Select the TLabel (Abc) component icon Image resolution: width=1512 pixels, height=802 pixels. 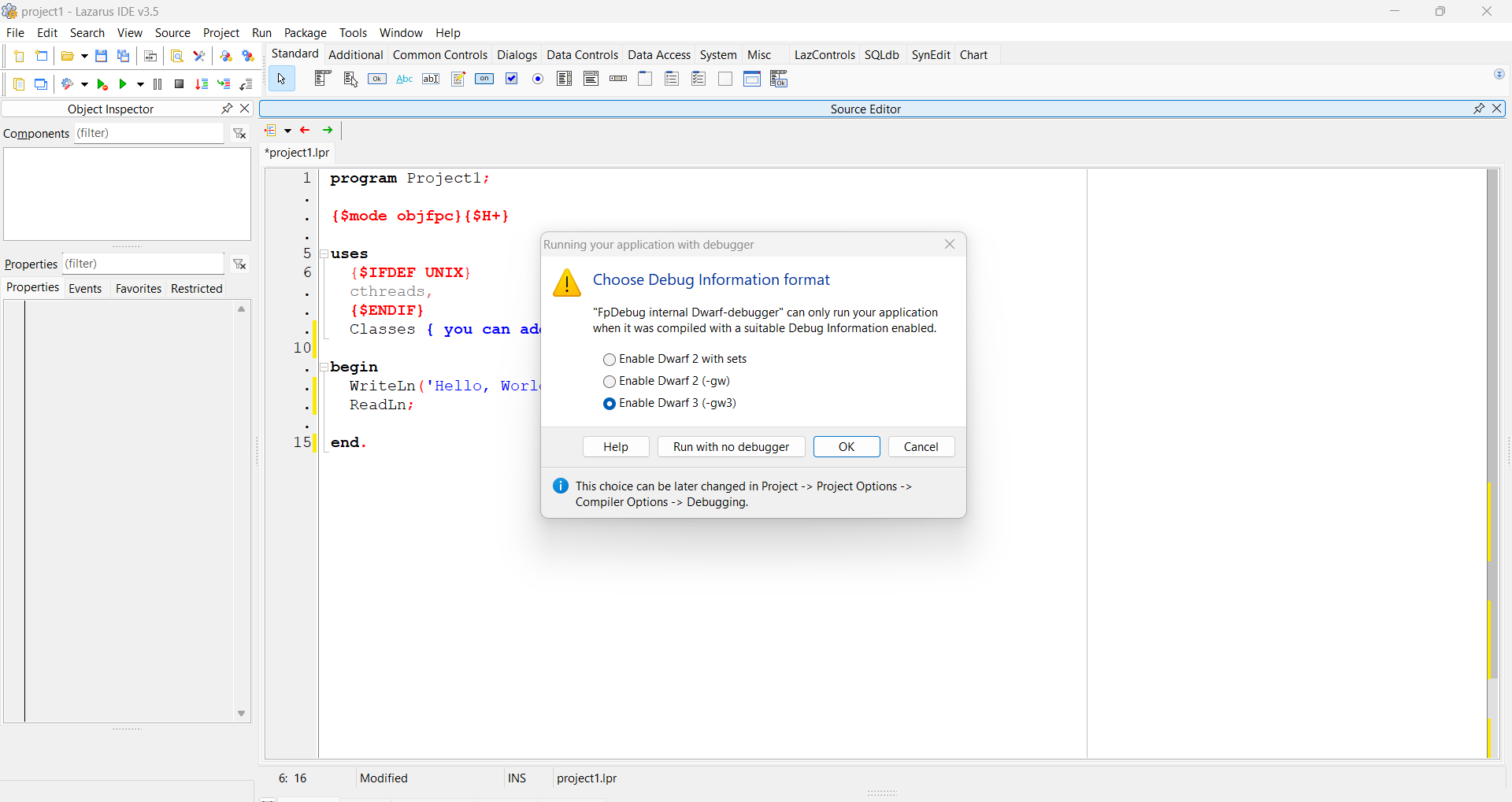[403, 79]
